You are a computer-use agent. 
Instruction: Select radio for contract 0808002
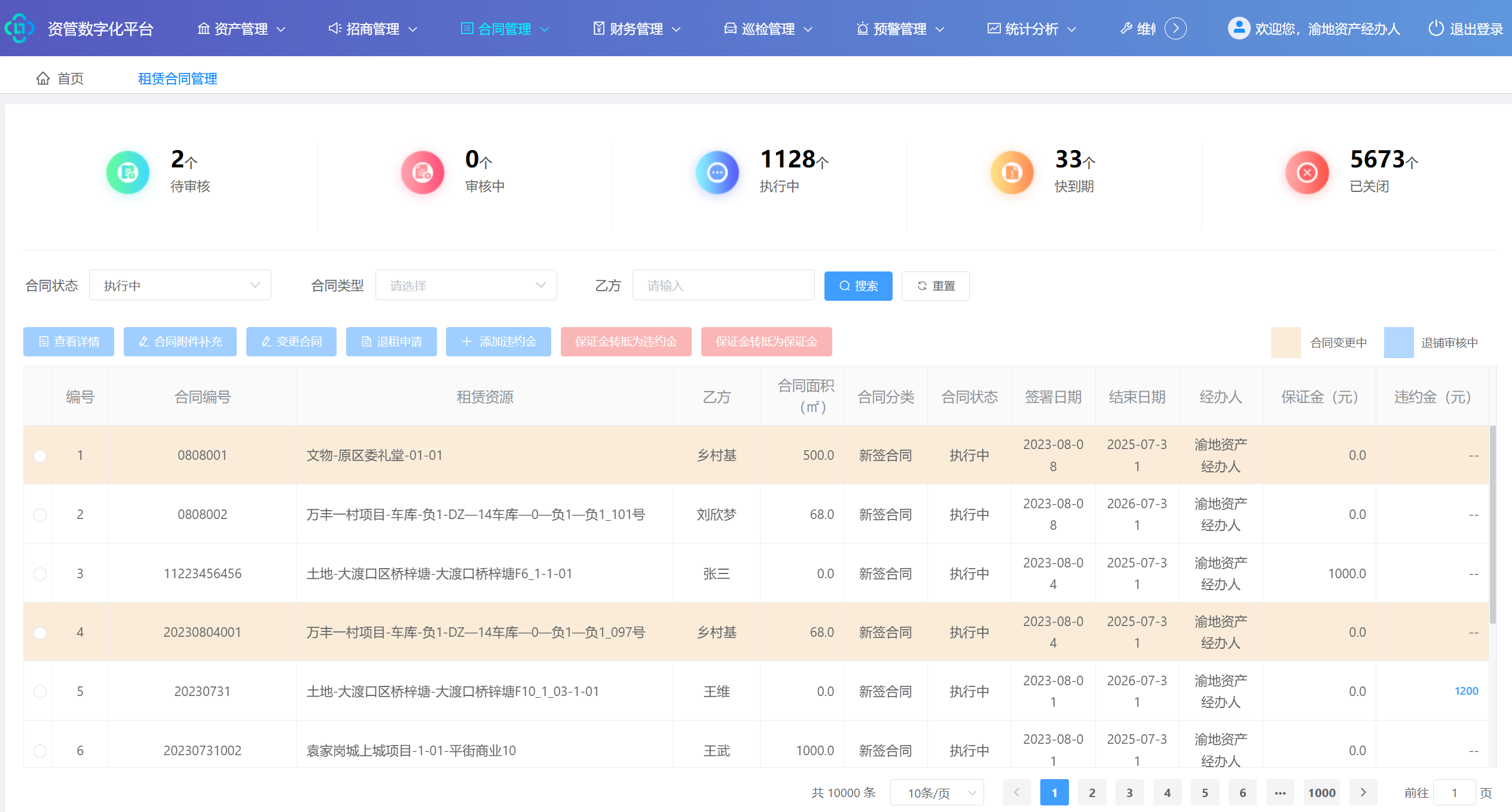pyautogui.click(x=40, y=515)
